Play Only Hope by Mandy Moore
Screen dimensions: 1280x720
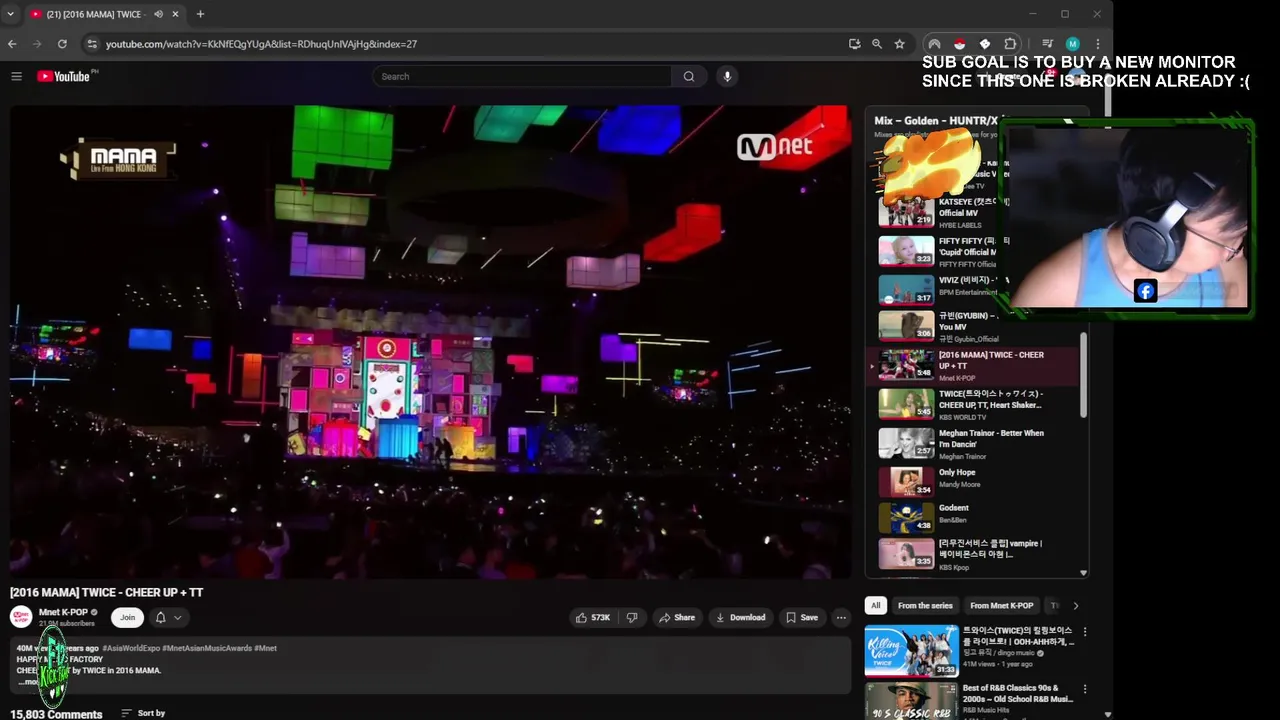point(972,482)
